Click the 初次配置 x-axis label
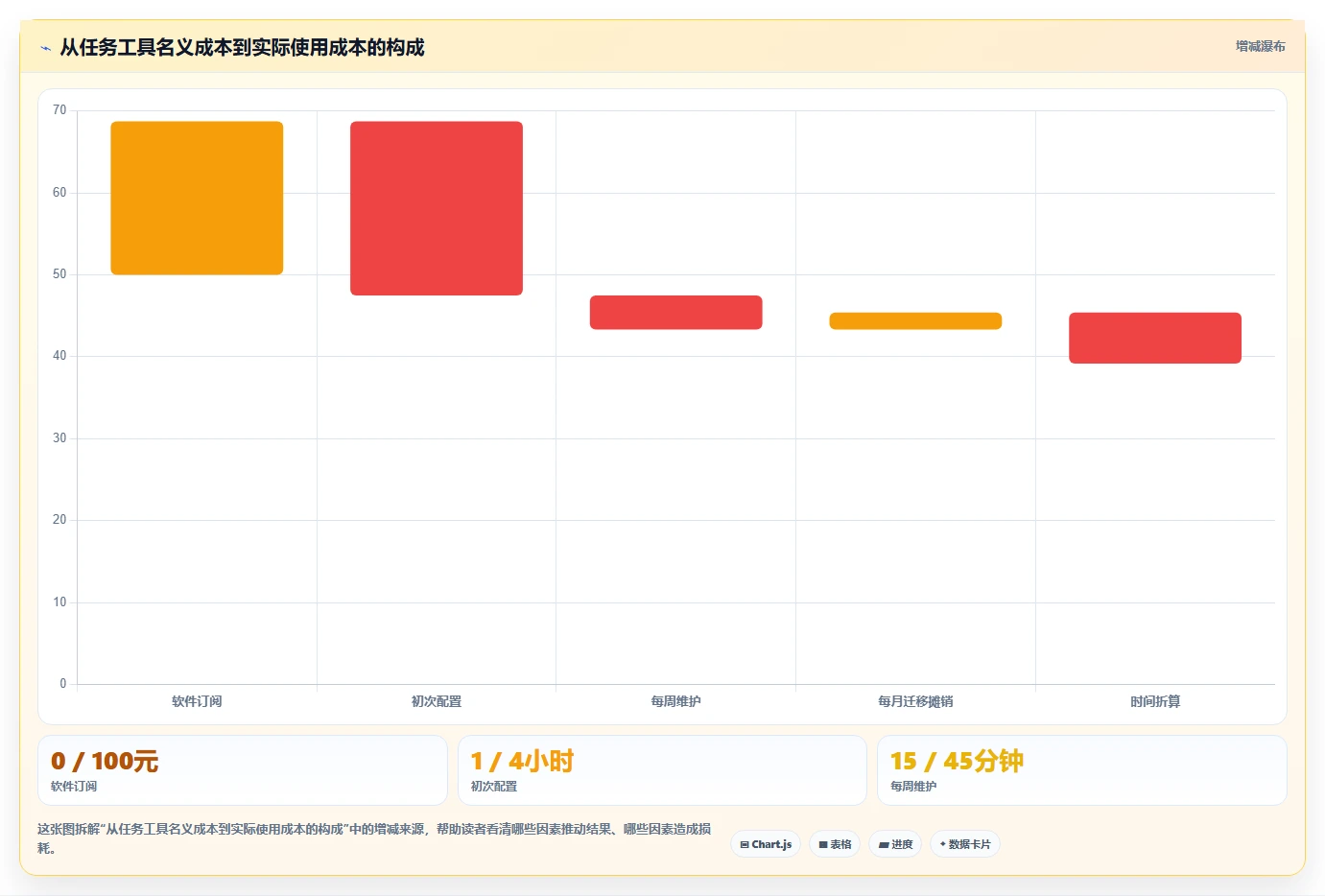1325x896 pixels. (437, 701)
